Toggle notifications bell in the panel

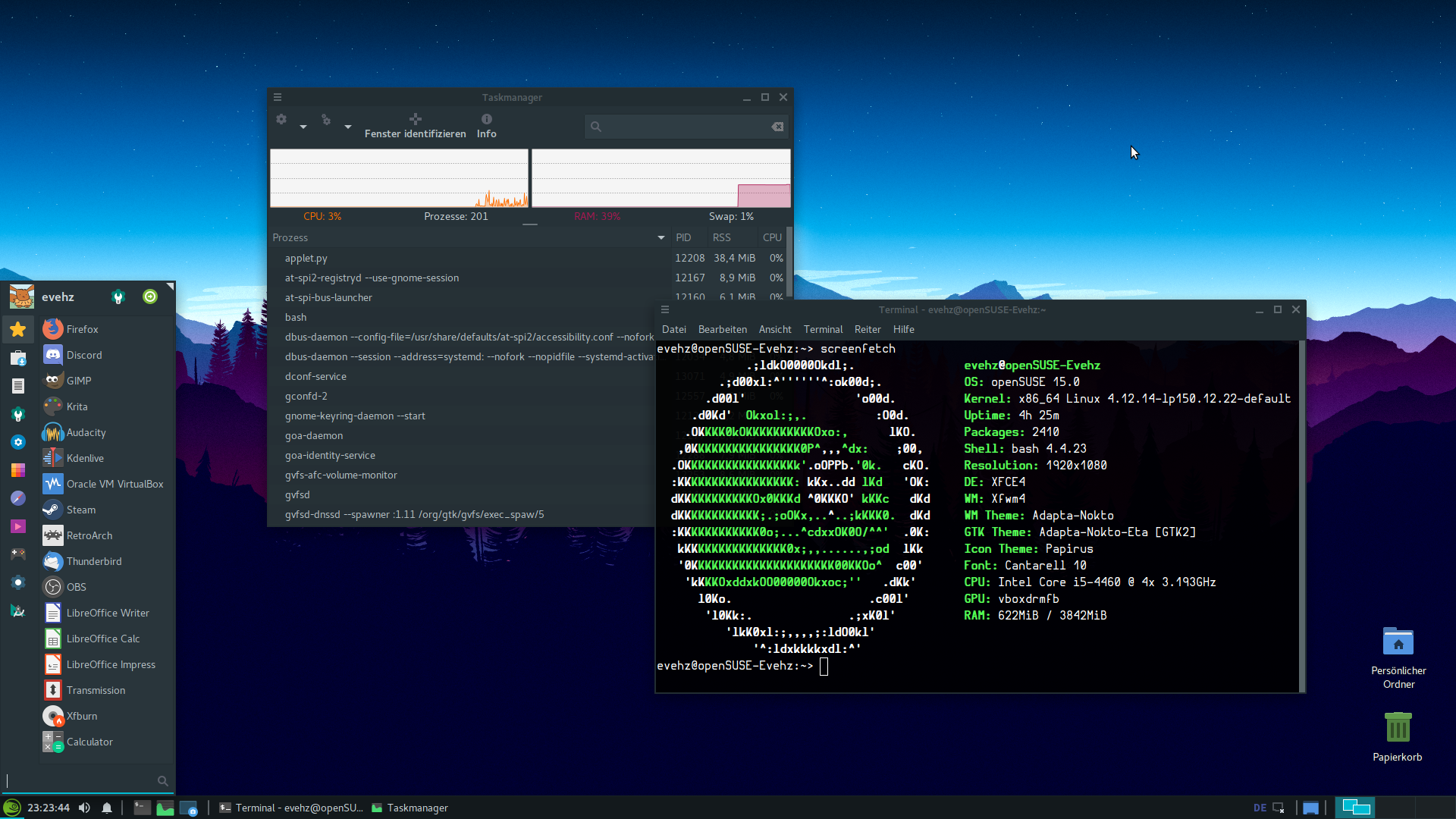[x=107, y=808]
